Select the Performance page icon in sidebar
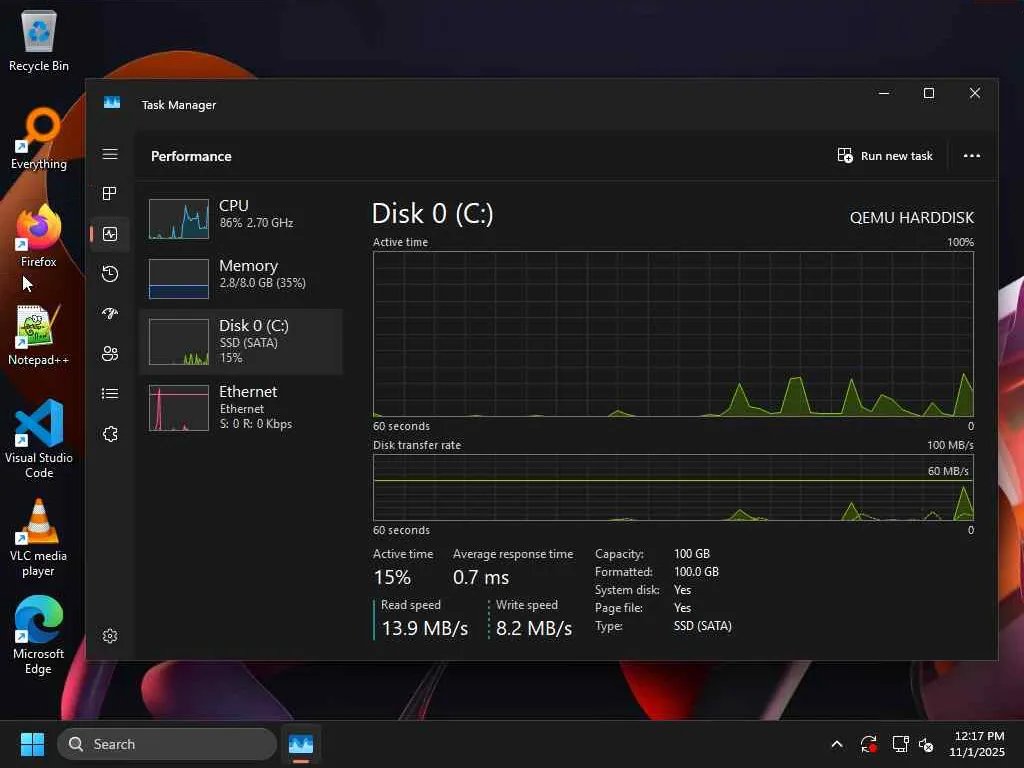1024x768 pixels. (110, 234)
